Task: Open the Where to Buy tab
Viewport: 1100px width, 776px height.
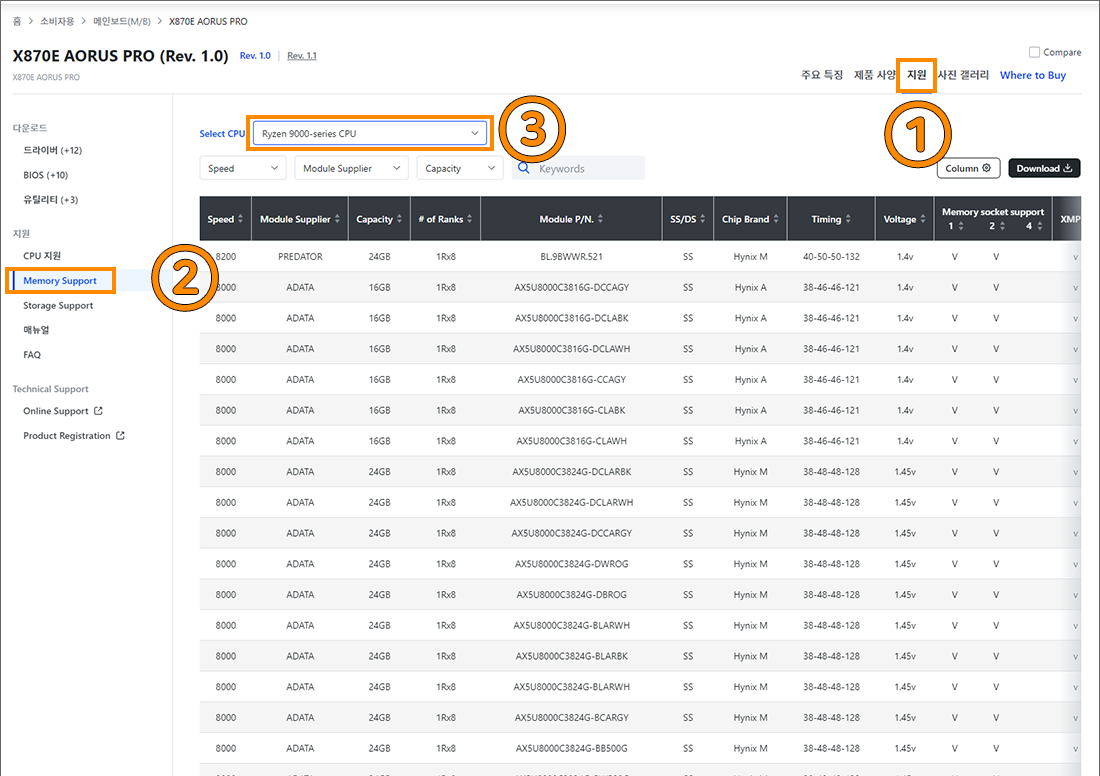Action: click(x=1033, y=75)
